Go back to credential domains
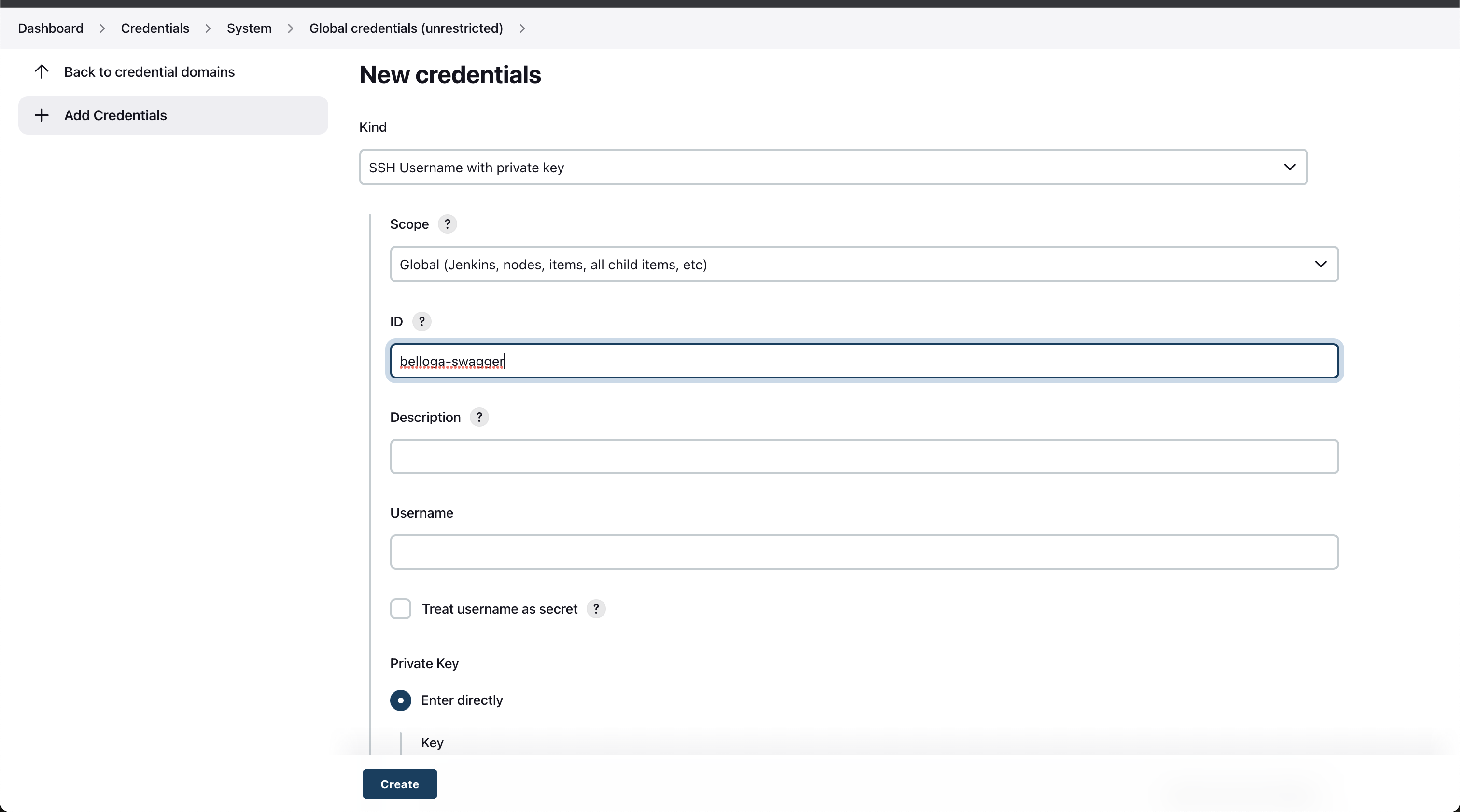1460x812 pixels. point(149,72)
